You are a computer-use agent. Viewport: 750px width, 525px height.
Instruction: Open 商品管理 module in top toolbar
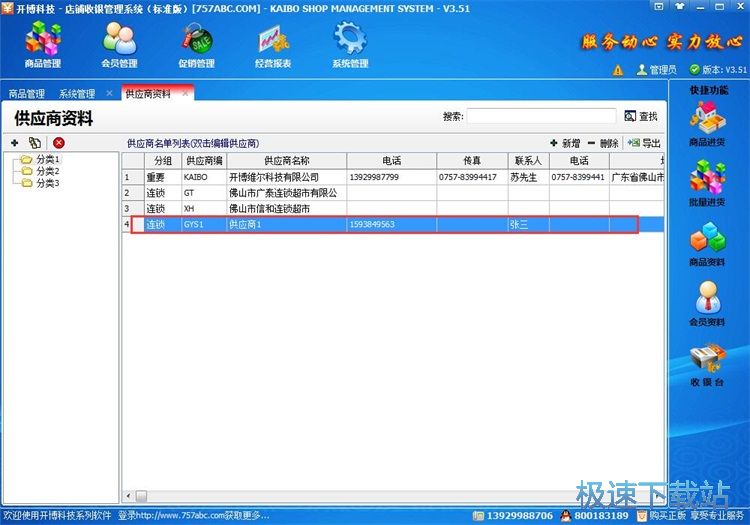point(42,44)
